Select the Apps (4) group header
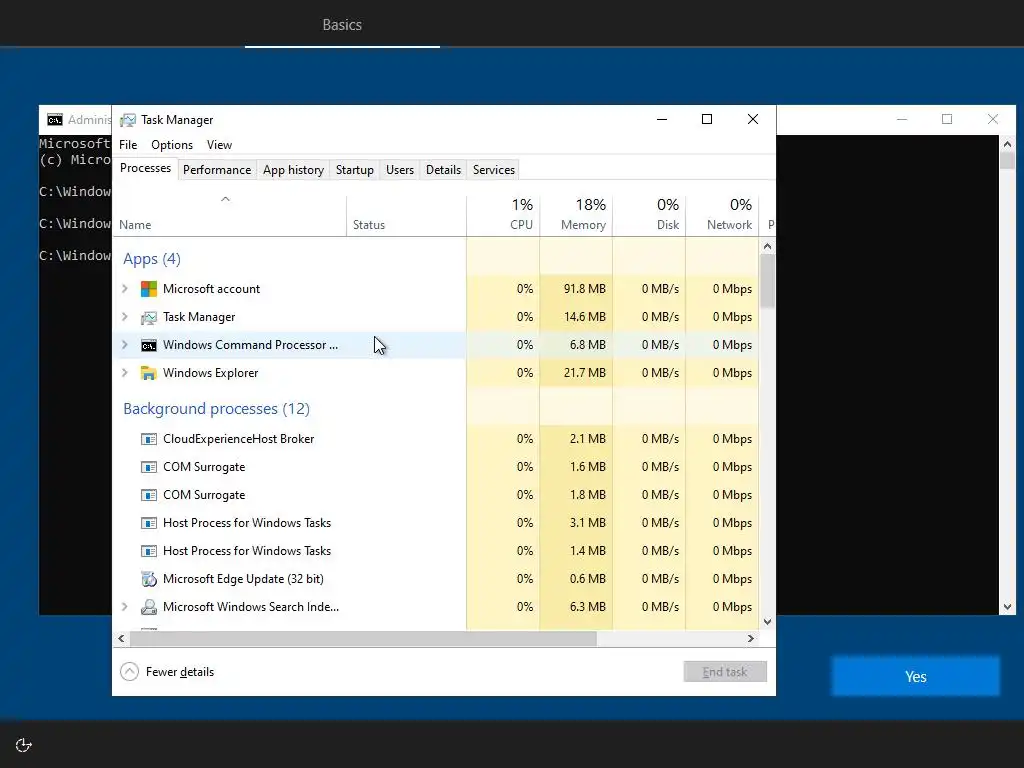The width and height of the screenshot is (1024, 768). pyautogui.click(x=152, y=259)
